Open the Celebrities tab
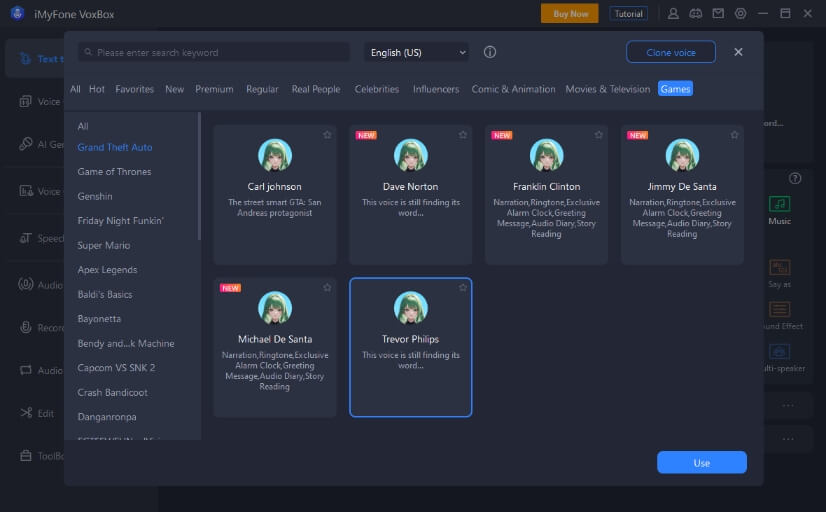 point(376,89)
